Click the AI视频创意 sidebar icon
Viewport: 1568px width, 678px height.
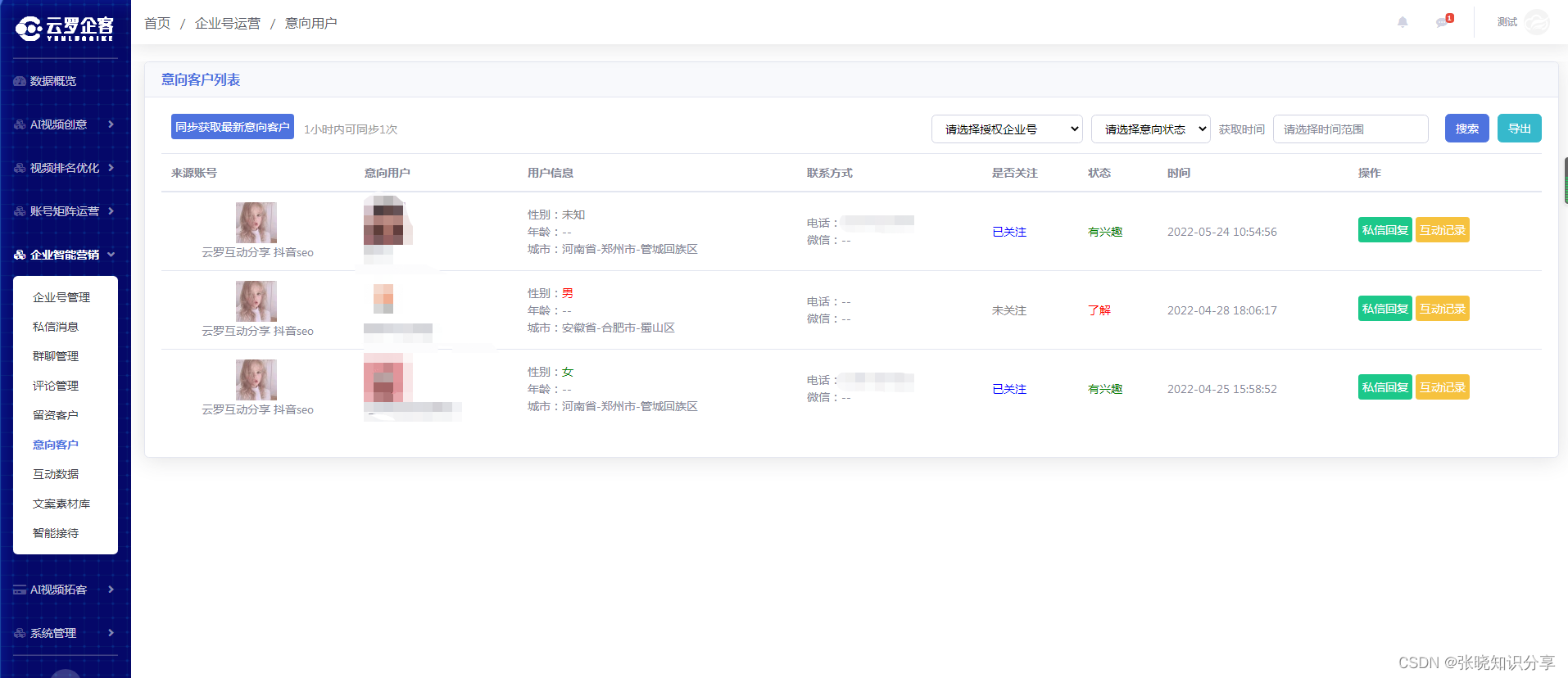coord(20,124)
